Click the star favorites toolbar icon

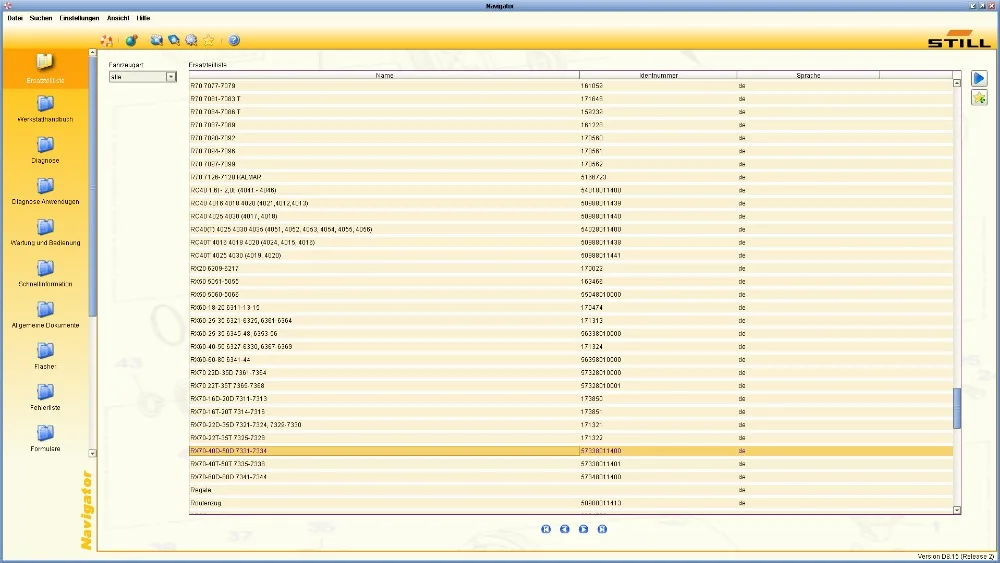[209, 40]
